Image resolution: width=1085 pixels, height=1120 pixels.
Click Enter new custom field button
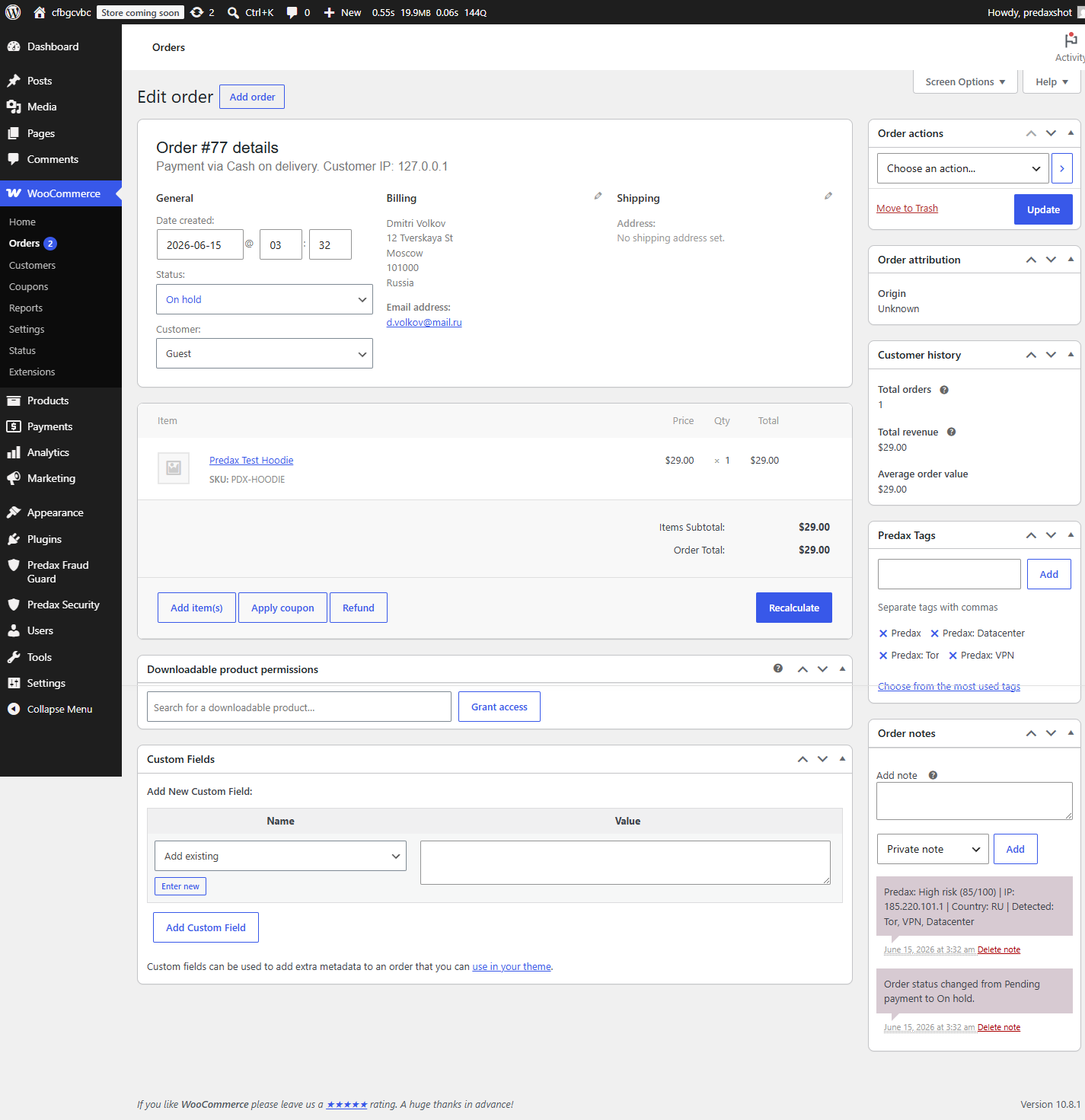(180, 886)
